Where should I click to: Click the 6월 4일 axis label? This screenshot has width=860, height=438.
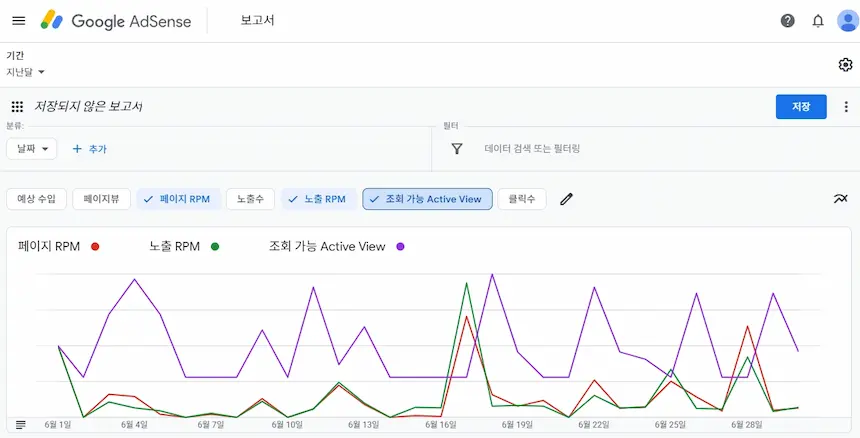[x=134, y=425]
